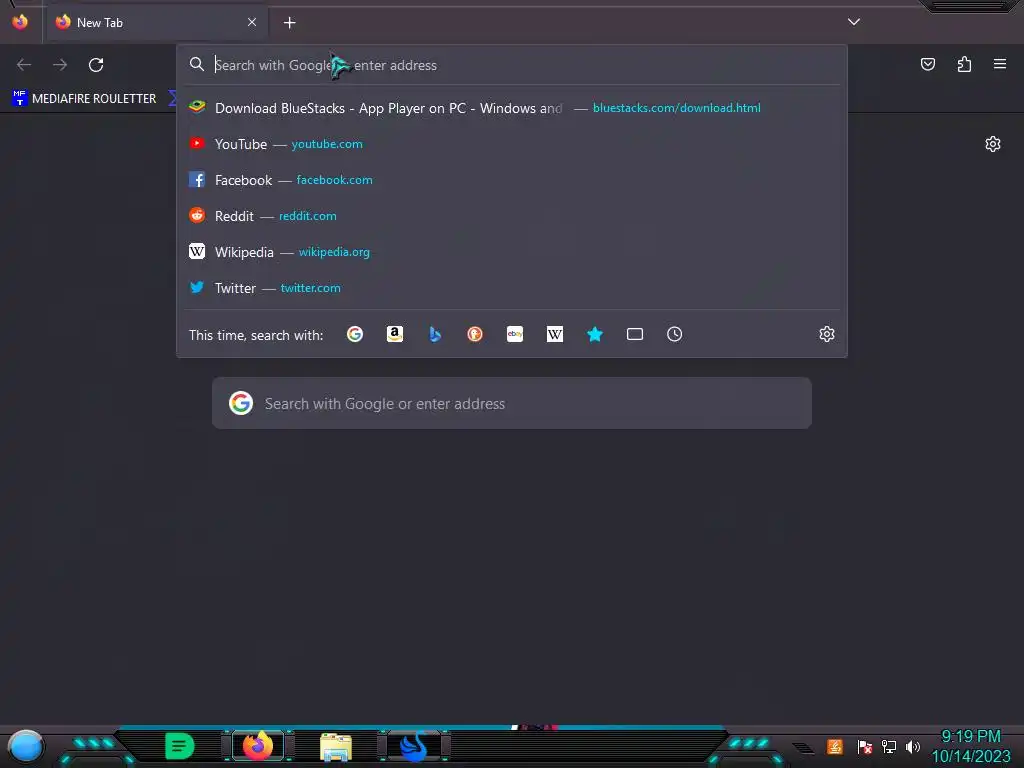
Task: Search this time with DuckDuckGo icon
Action: pos(475,334)
